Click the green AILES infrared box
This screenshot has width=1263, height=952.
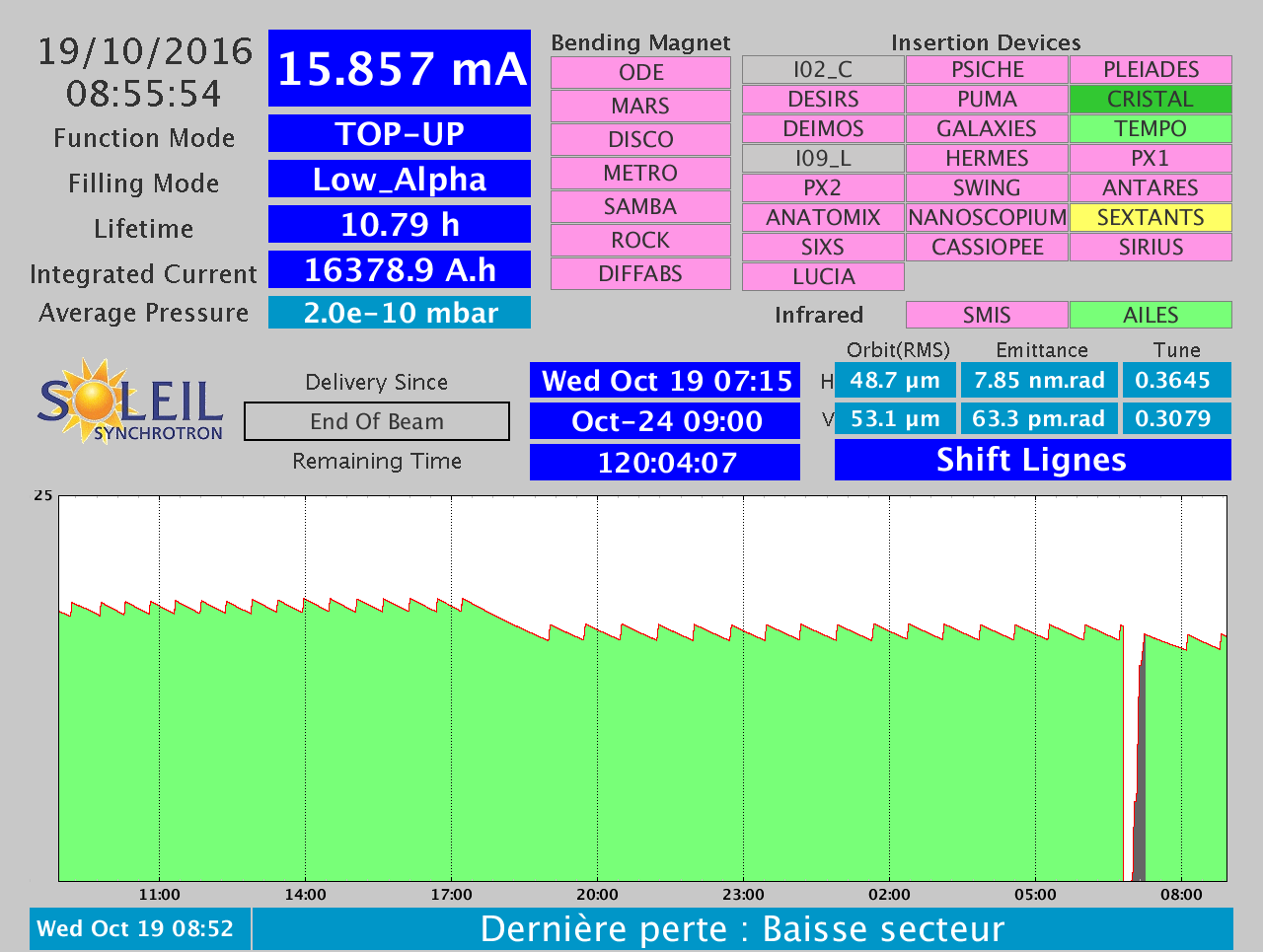point(1151,315)
